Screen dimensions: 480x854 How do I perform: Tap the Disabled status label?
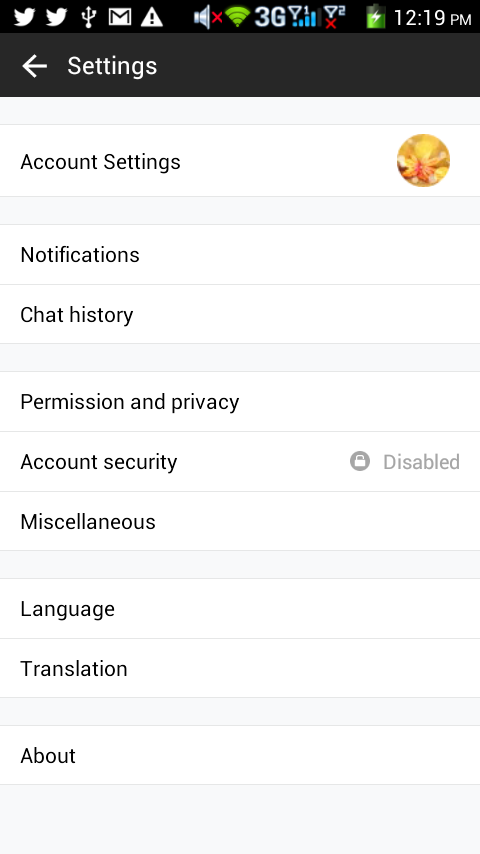point(421,462)
